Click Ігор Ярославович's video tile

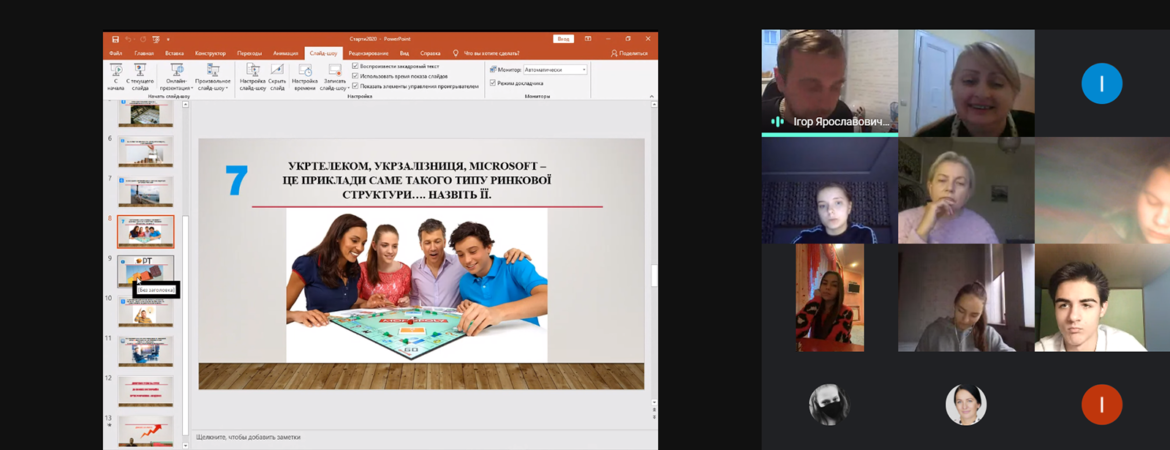coord(829,82)
